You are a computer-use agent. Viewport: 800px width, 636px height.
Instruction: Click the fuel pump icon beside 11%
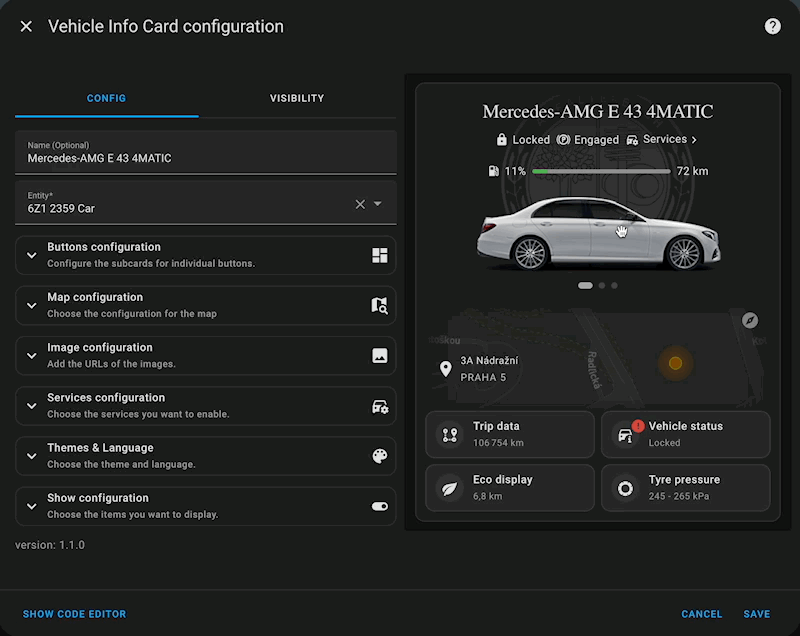pos(493,171)
